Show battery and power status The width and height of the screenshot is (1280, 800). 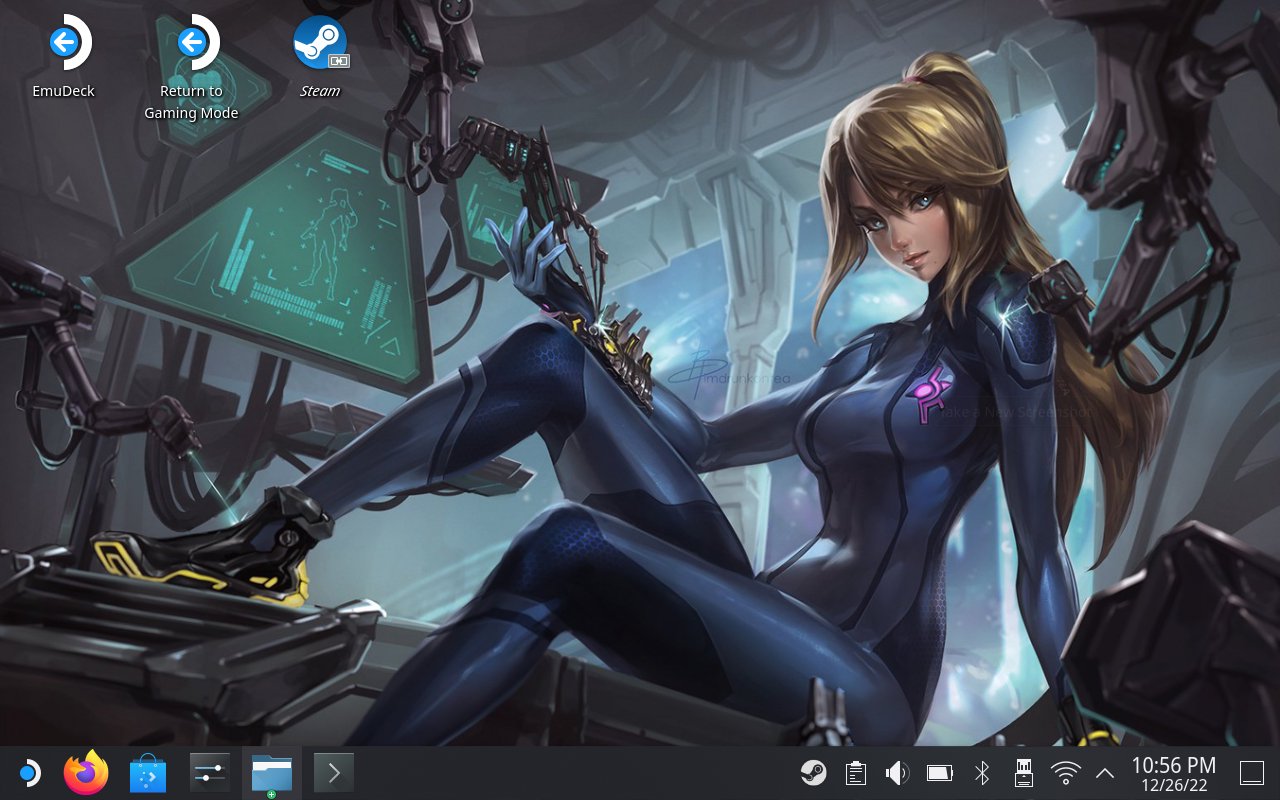pos(940,773)
